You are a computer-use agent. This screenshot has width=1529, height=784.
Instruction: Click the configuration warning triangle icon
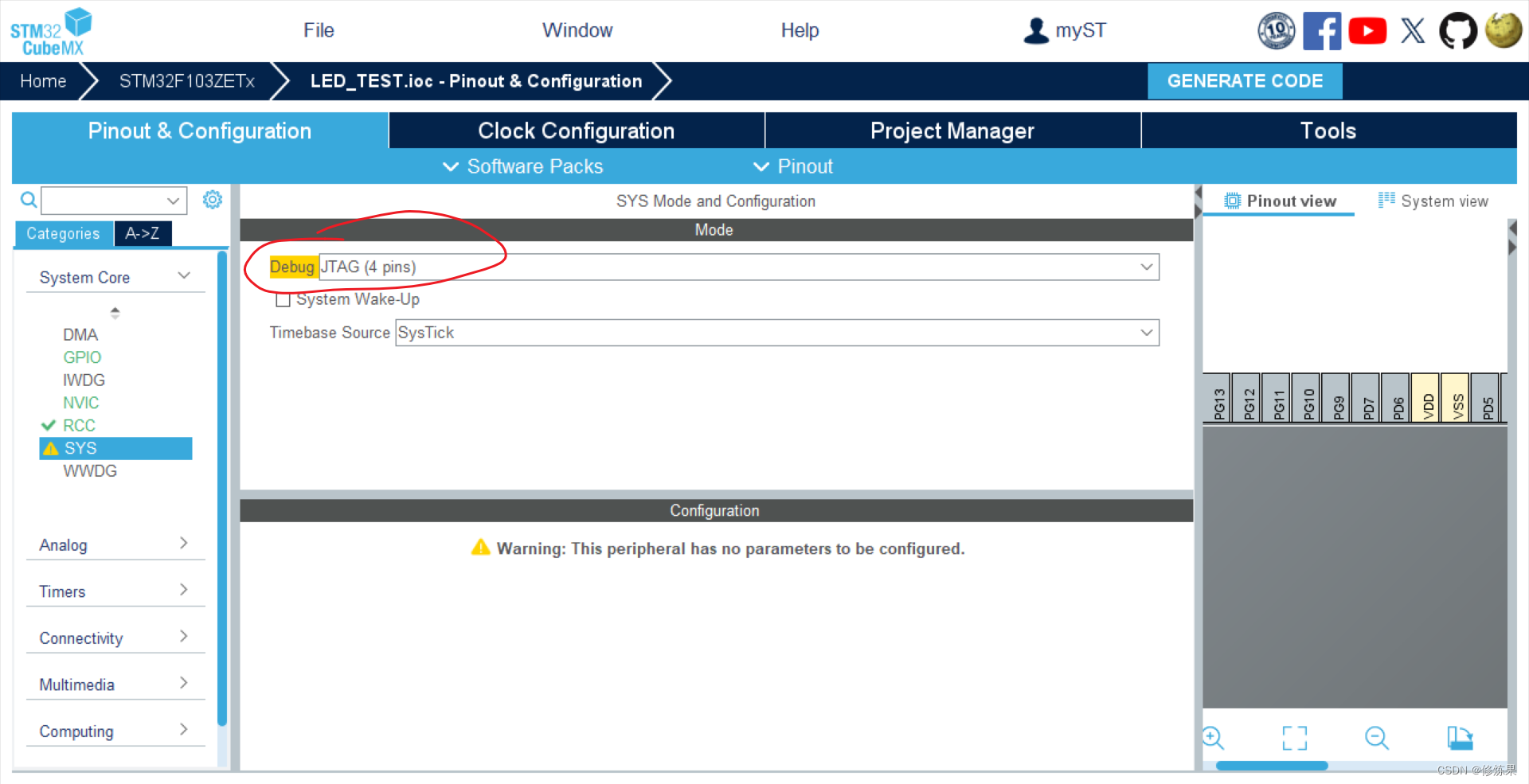(481, 547)
